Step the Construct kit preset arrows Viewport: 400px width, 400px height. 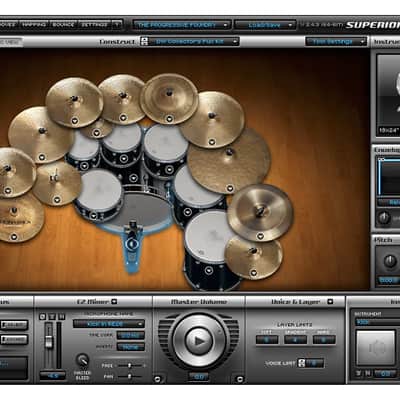tap(144, 42)
